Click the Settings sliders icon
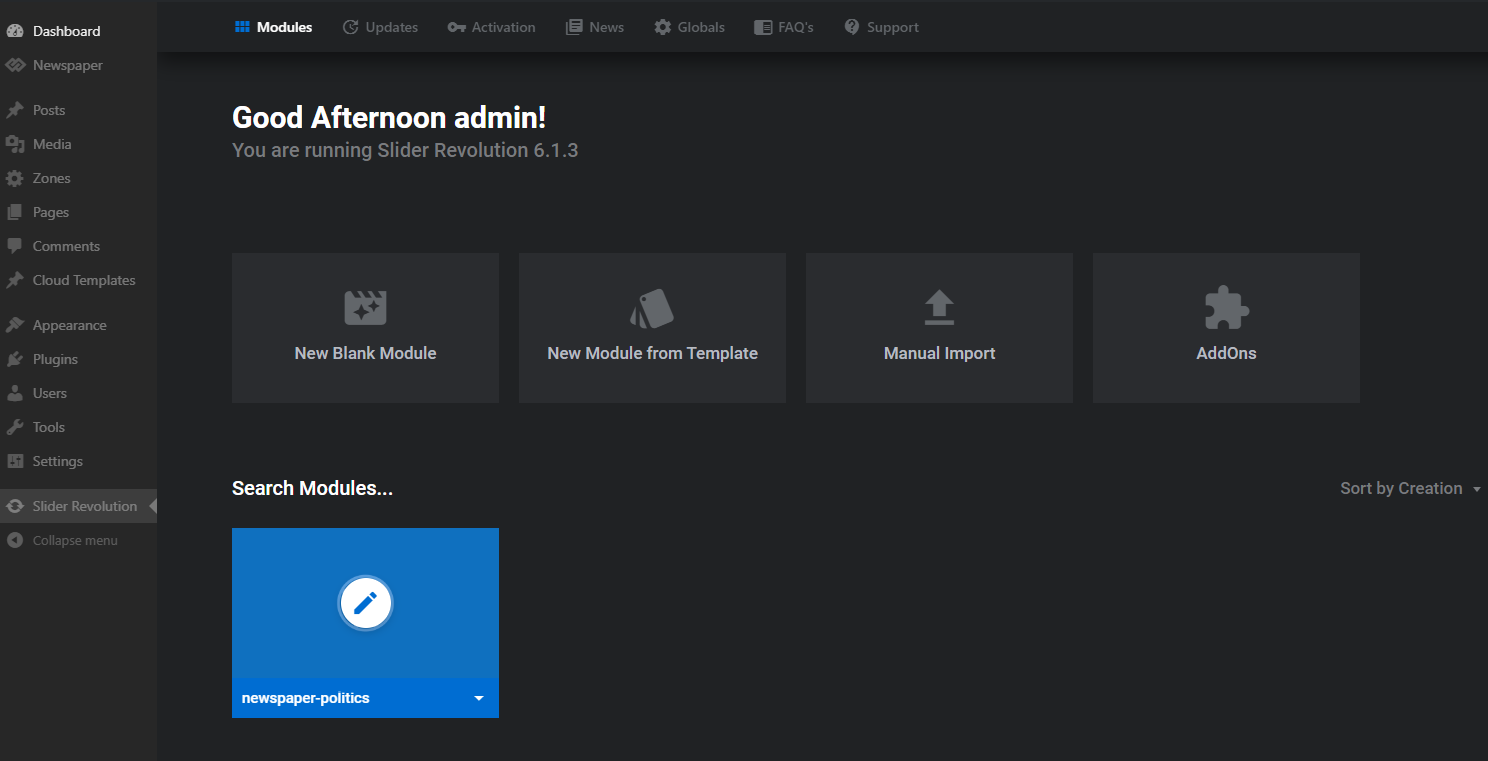This screenshot has width=1488, height=761. pyautogui.click(x=14, y=461)
